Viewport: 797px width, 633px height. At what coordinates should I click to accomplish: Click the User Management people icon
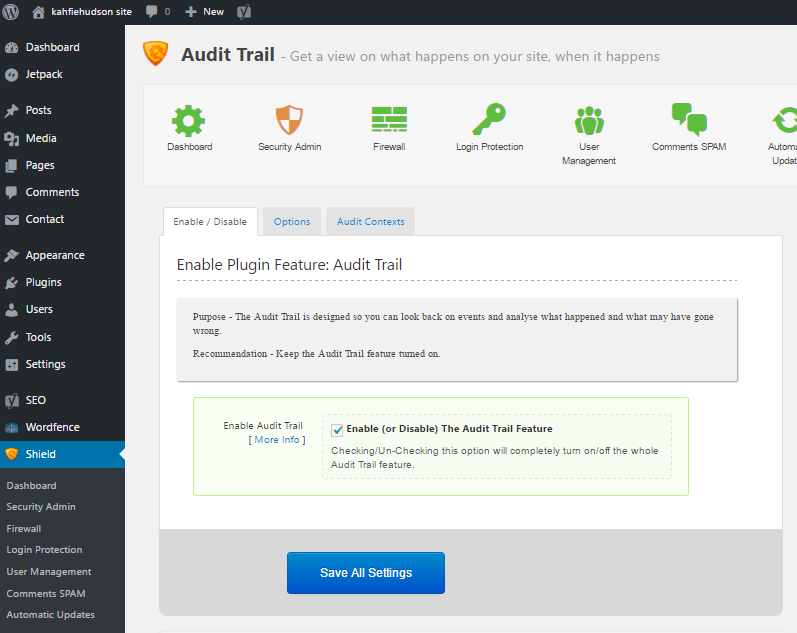[x=589, y=121]
